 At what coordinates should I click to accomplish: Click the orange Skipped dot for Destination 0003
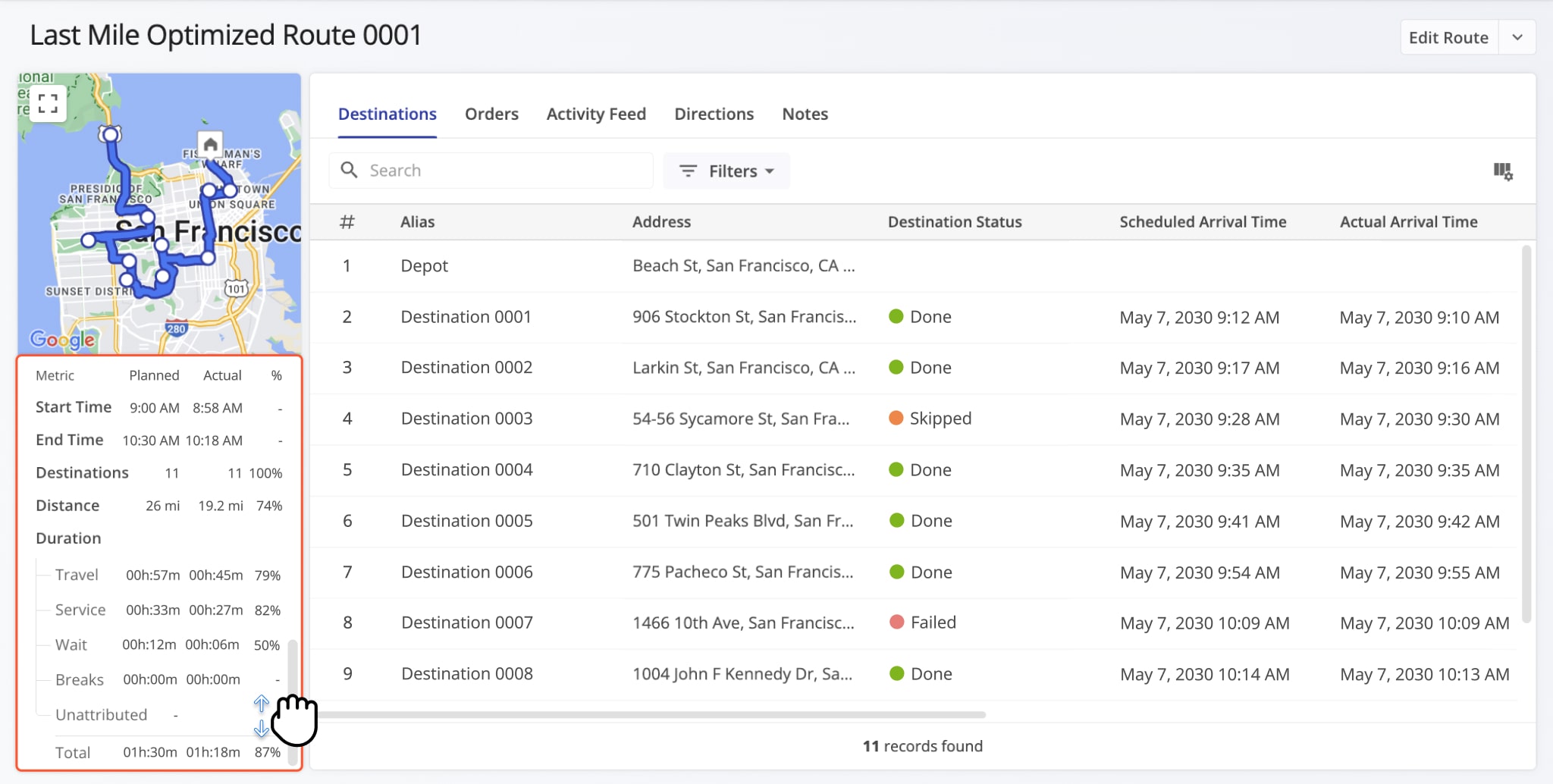pyautogui.click(x=898, y=418)
